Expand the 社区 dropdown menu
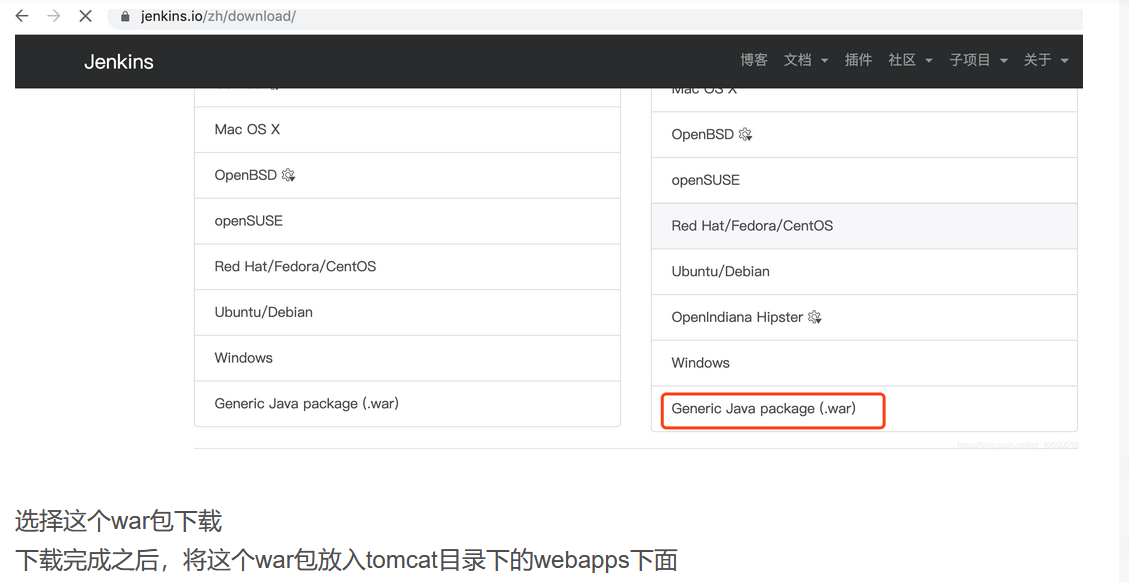 pos(910,60)
